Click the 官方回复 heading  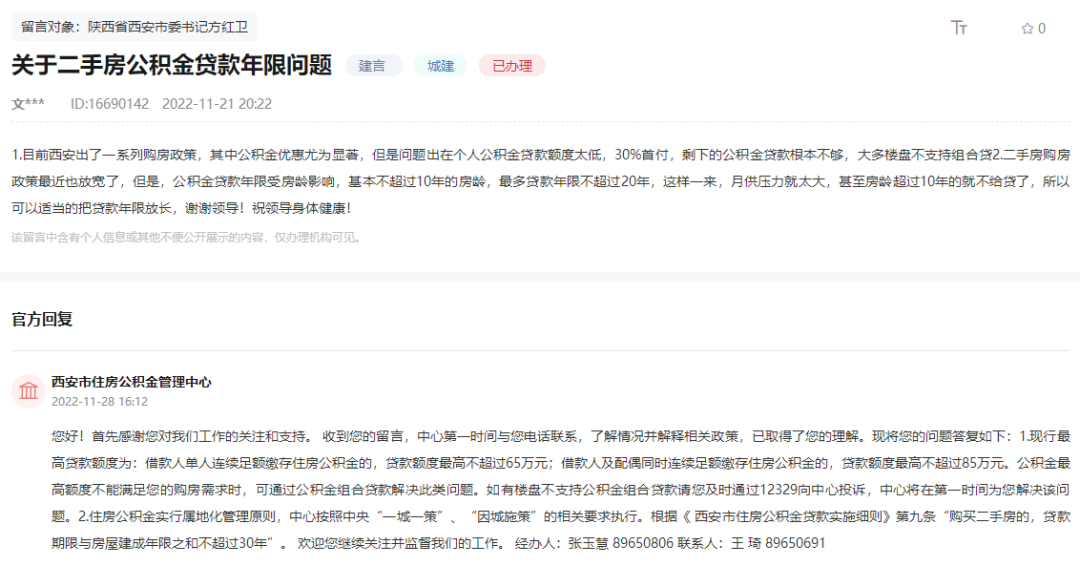[42, 319]
